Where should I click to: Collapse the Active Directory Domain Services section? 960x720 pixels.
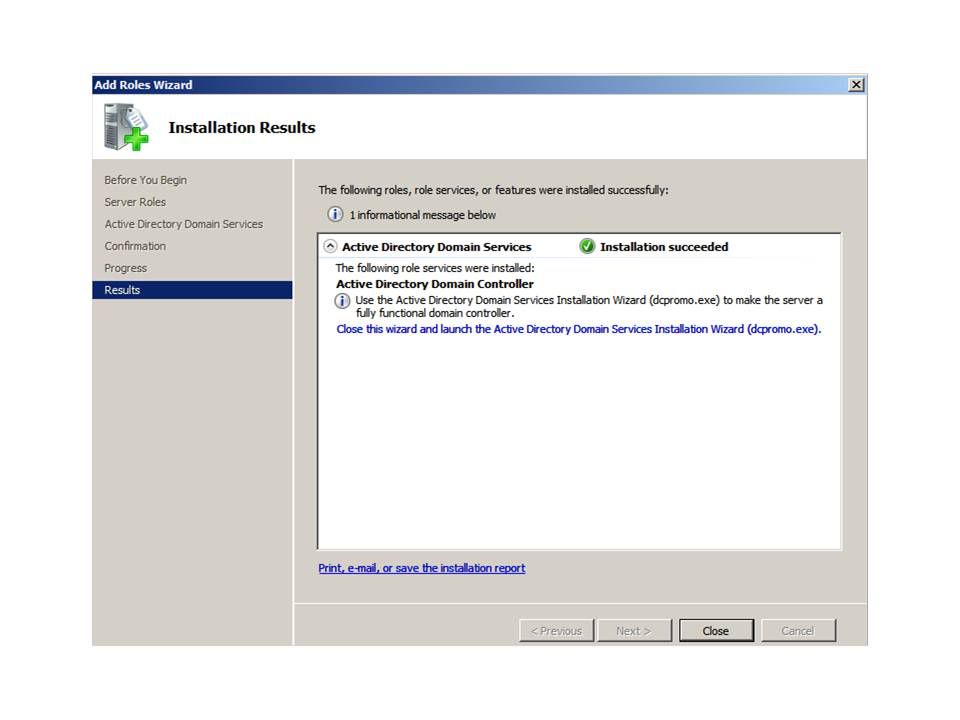[330, 247]
